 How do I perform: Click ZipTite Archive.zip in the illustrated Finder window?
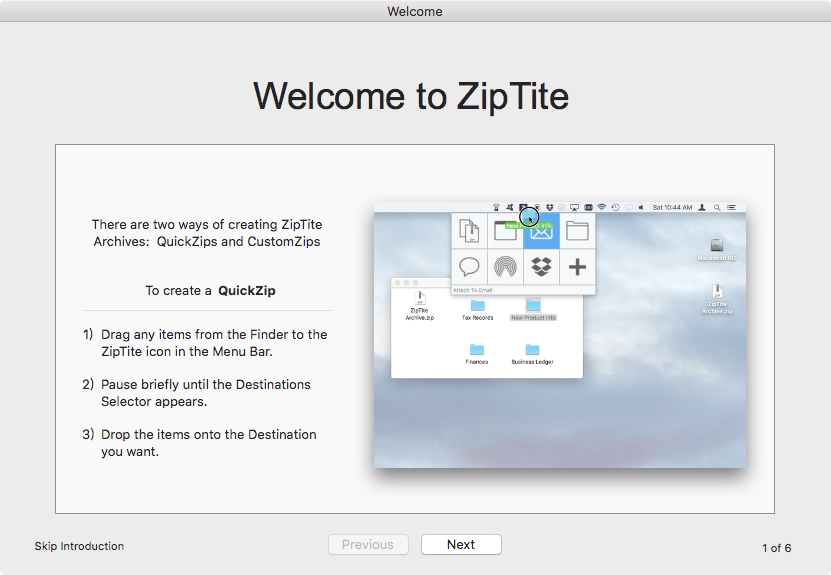[420, 306]
